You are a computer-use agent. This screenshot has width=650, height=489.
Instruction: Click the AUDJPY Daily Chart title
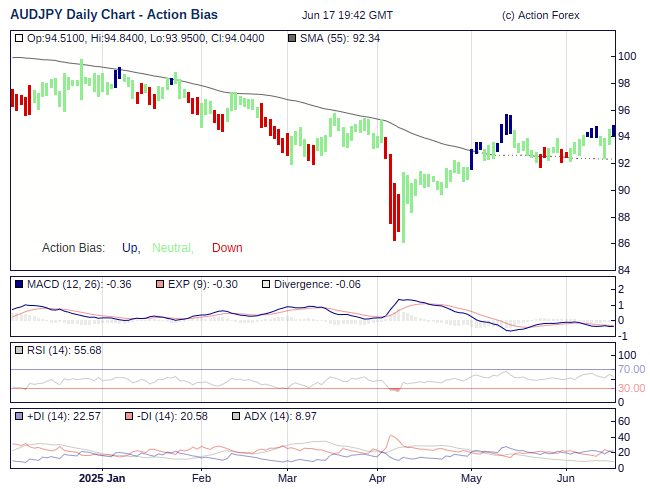tap(113, 15)
